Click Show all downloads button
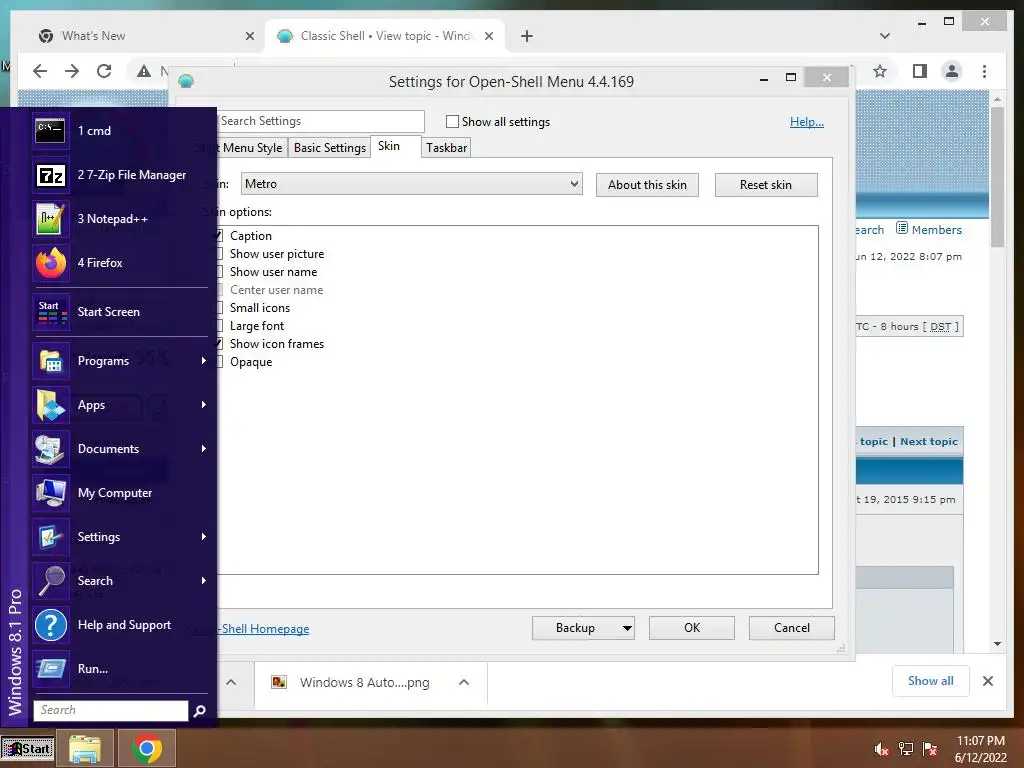This screenshot has height=768, width=1024. pos(931,681)
